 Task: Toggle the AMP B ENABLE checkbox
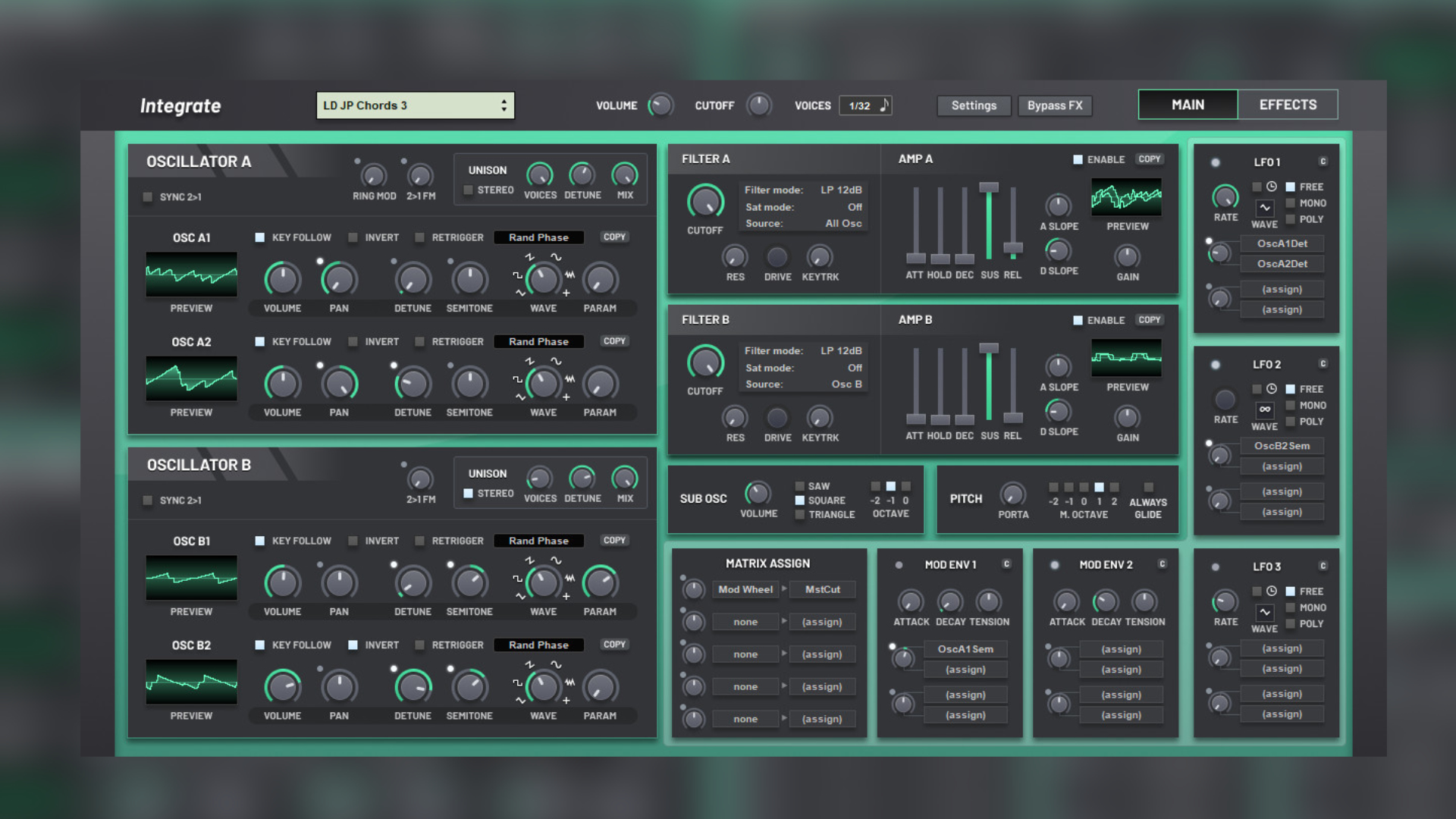(x=1078, y=321)
